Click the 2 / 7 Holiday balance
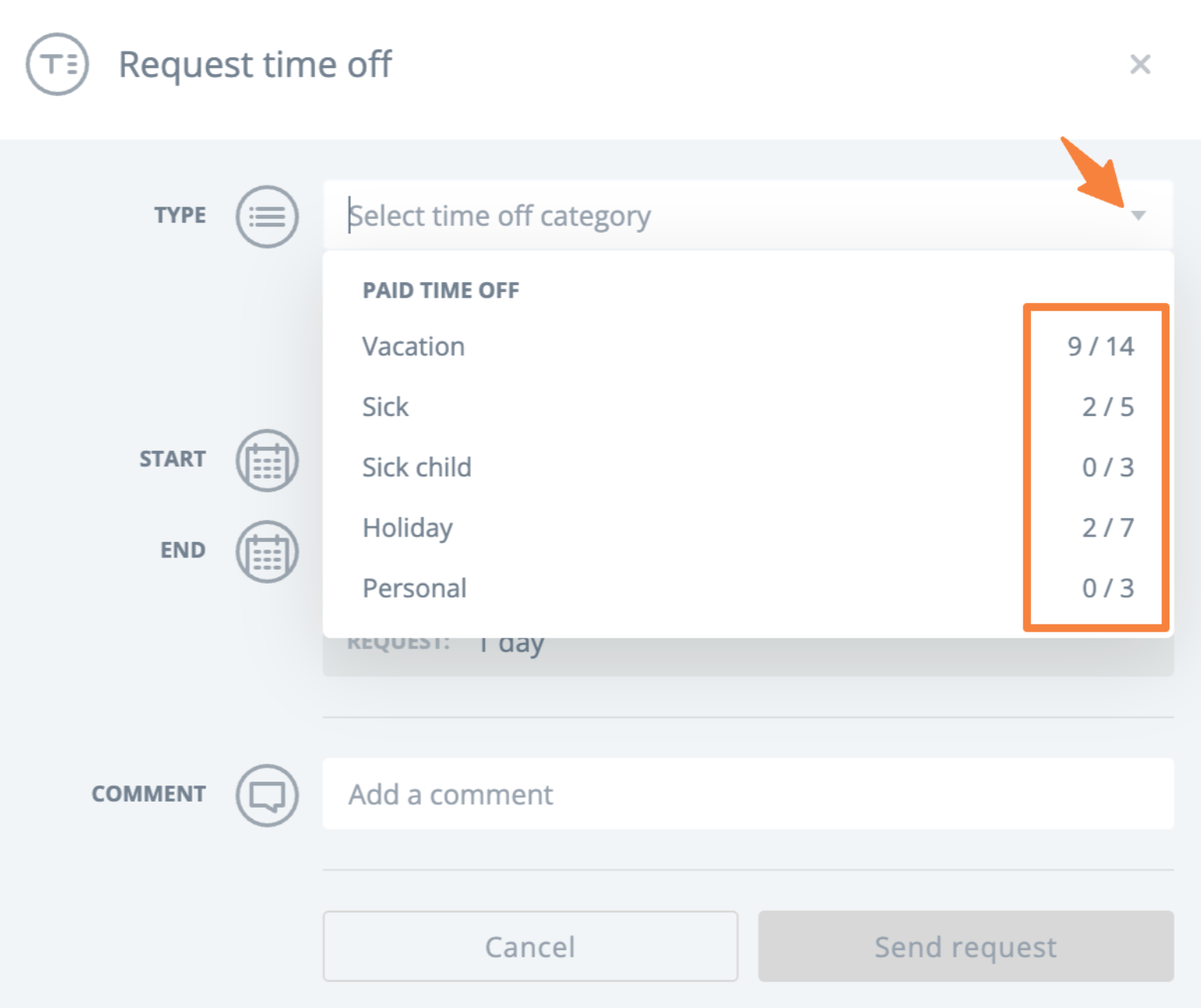 pyautogui.click(x=1107, y=528)
